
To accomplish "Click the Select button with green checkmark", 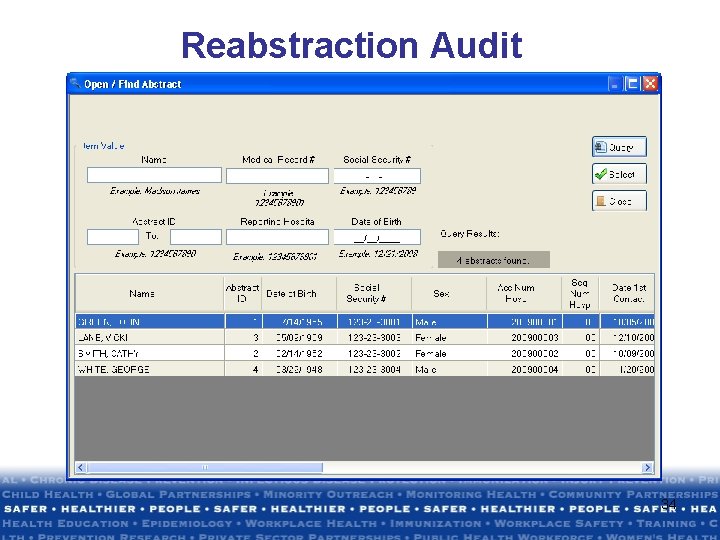I will coord(619,174).
